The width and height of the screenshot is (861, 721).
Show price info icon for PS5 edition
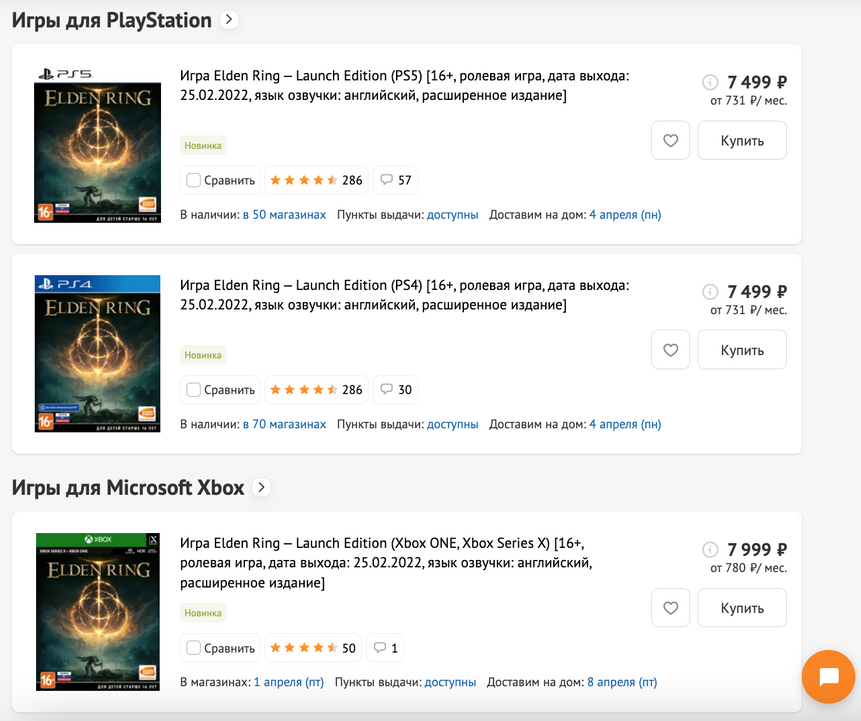click(710, 82)
